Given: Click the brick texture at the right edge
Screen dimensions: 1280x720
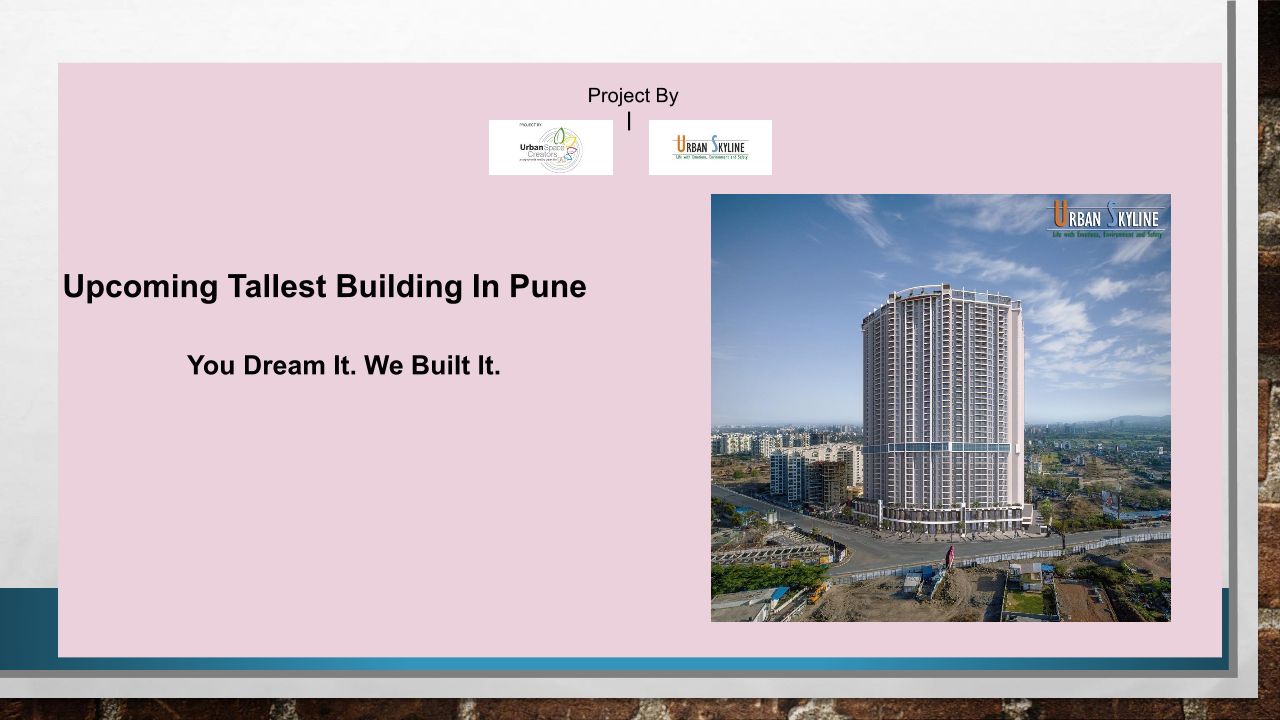Looking at the screenshot, I should pyautogui.click(x=1268, y=400).
